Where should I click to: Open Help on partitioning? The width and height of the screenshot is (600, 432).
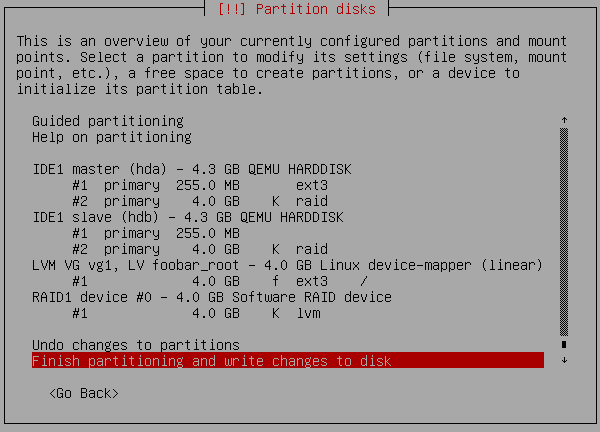point(112,137)
